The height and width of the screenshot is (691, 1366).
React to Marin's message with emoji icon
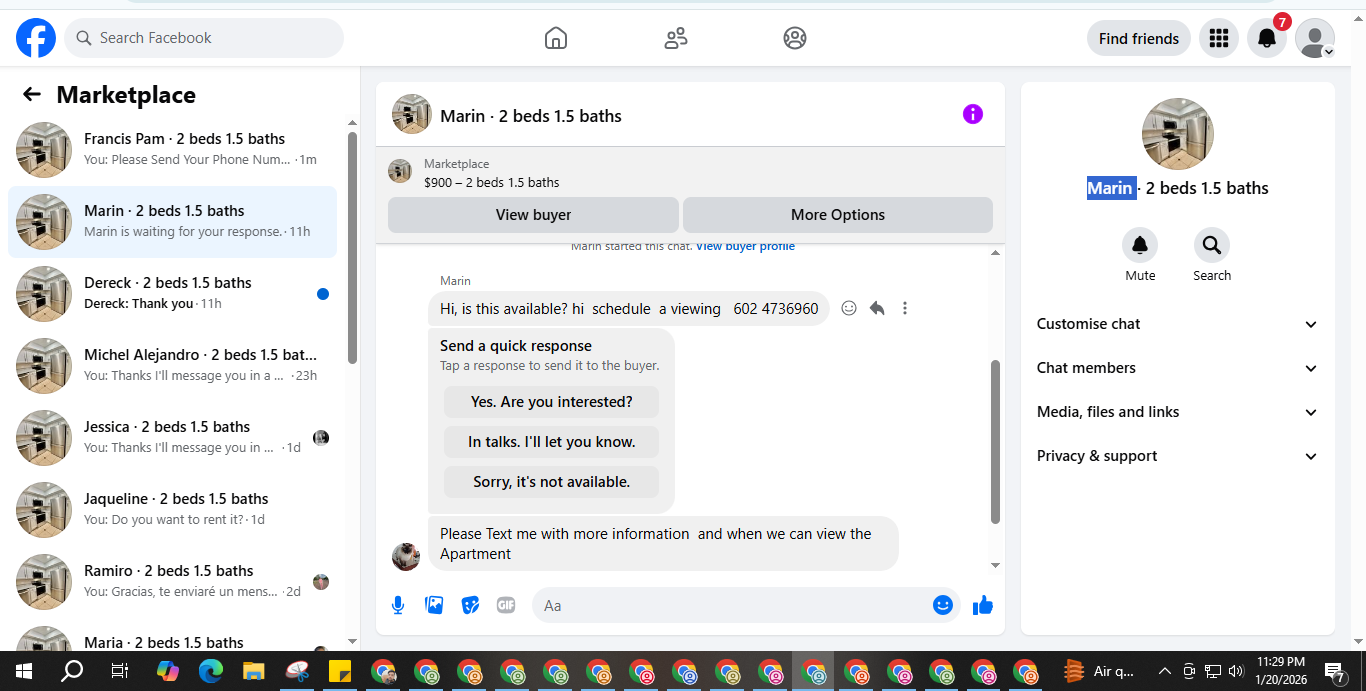(x=849, y=308)
